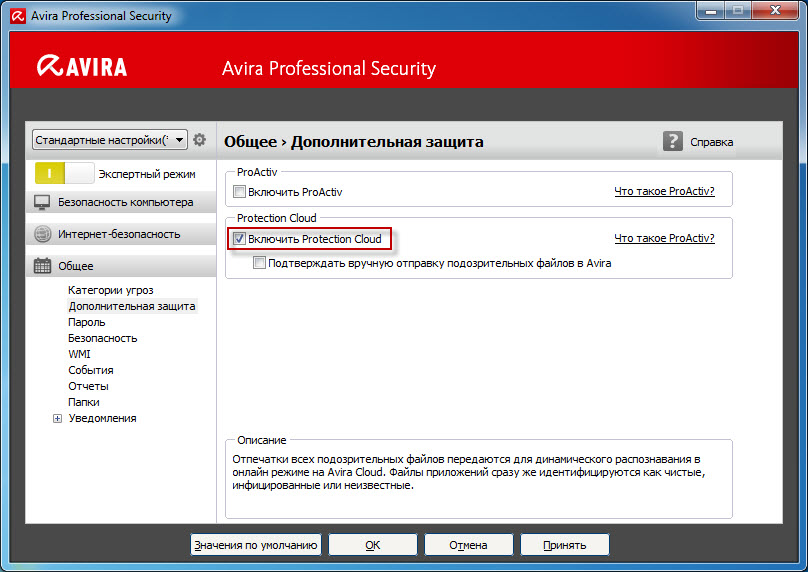
Task: Check Подтверждать вручную отправку подозрительных файлов
Action: click(x=259, y=263)
